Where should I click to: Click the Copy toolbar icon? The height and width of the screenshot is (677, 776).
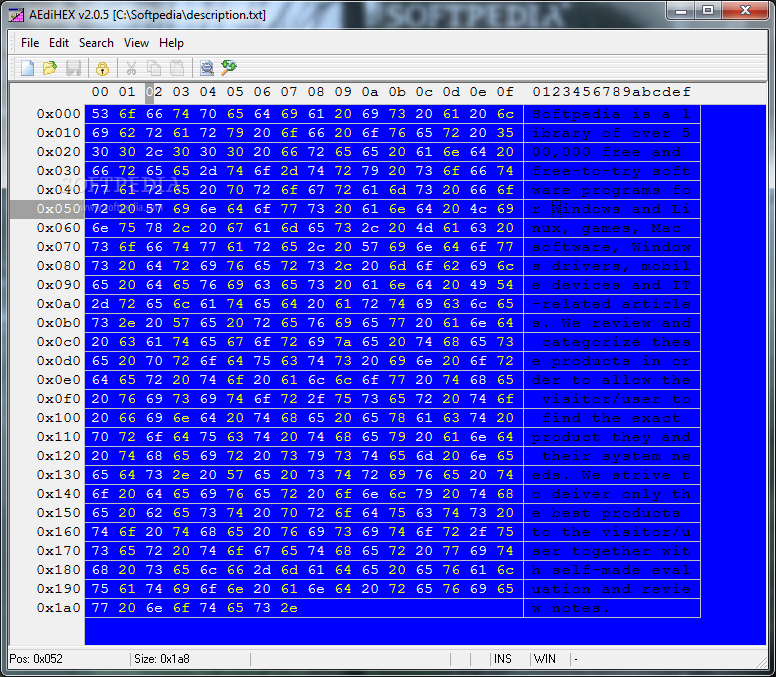(x=154, y=68)
